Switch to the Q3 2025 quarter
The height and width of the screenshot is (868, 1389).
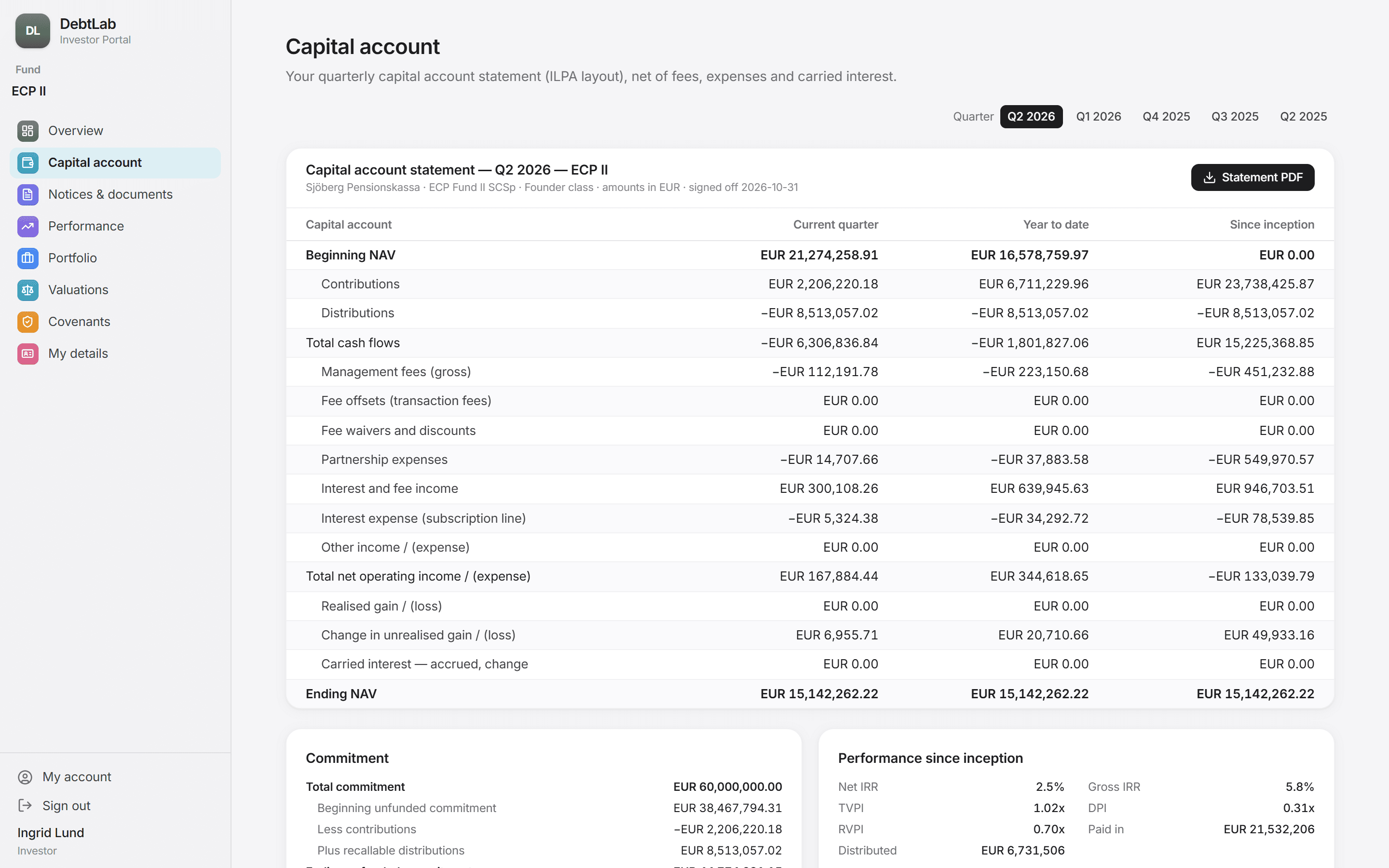click(1235, 117)
